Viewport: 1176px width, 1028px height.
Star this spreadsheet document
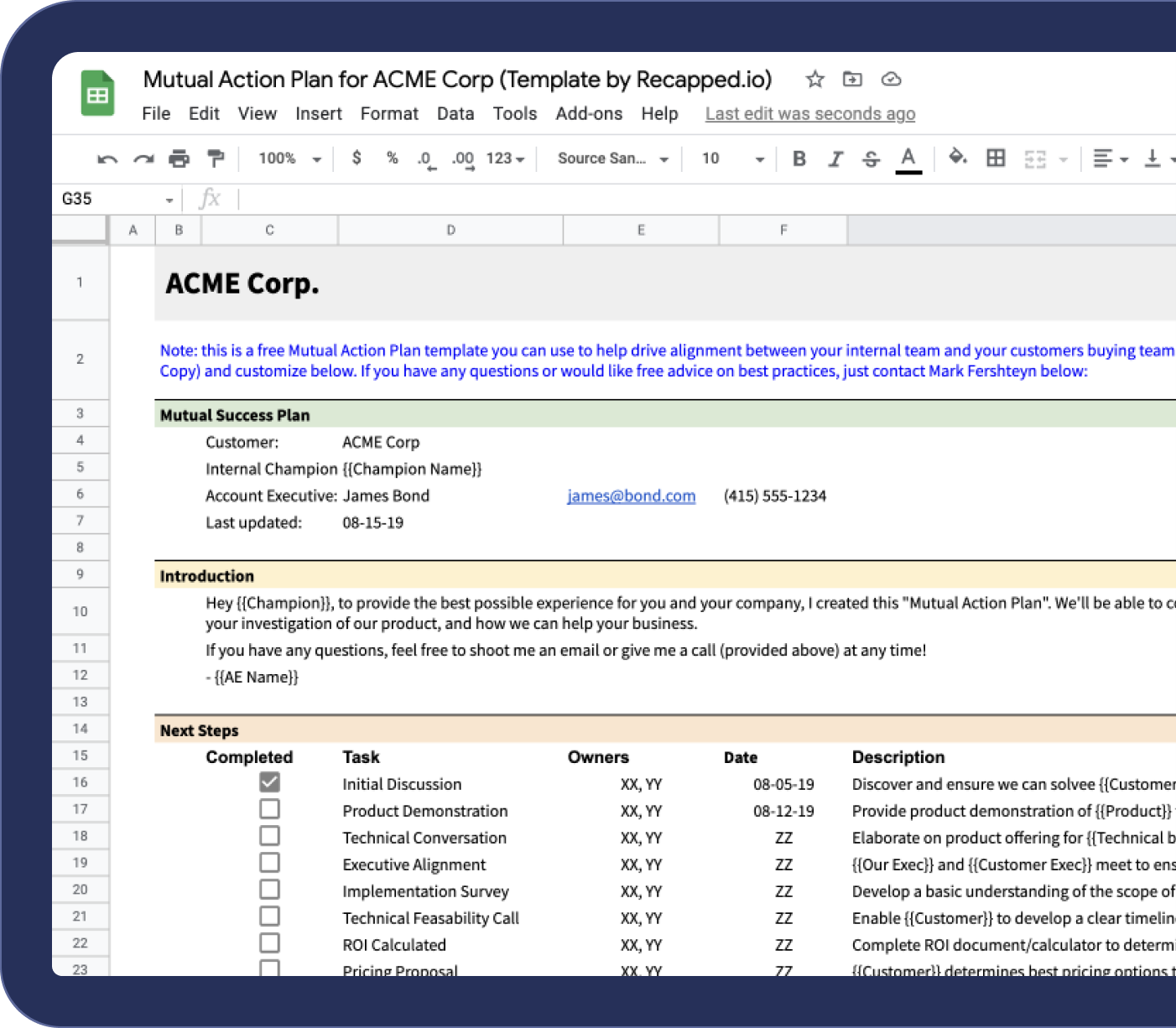[814, 80]
